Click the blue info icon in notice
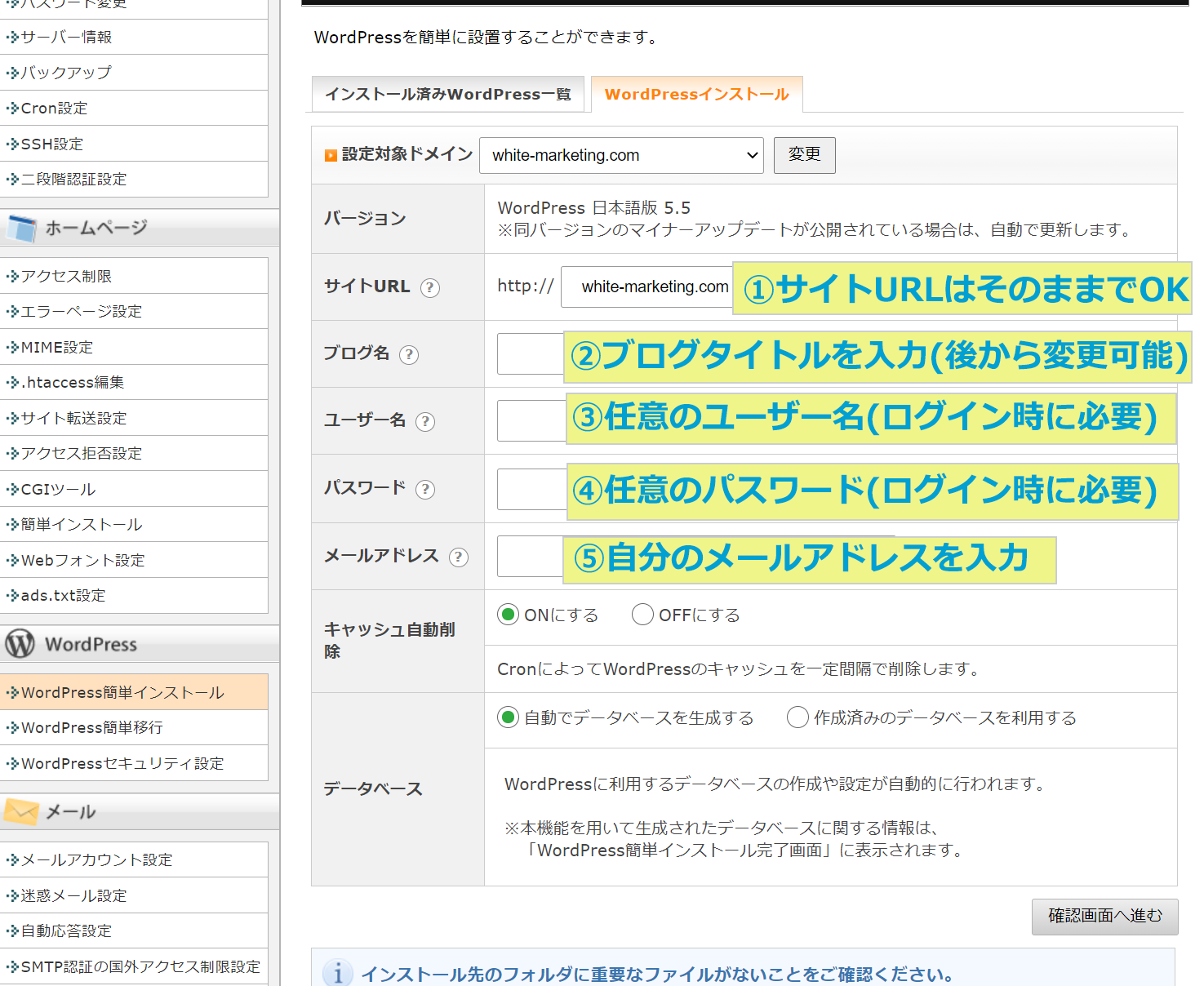Viewport: 1204px width, 986px height. 338,973
